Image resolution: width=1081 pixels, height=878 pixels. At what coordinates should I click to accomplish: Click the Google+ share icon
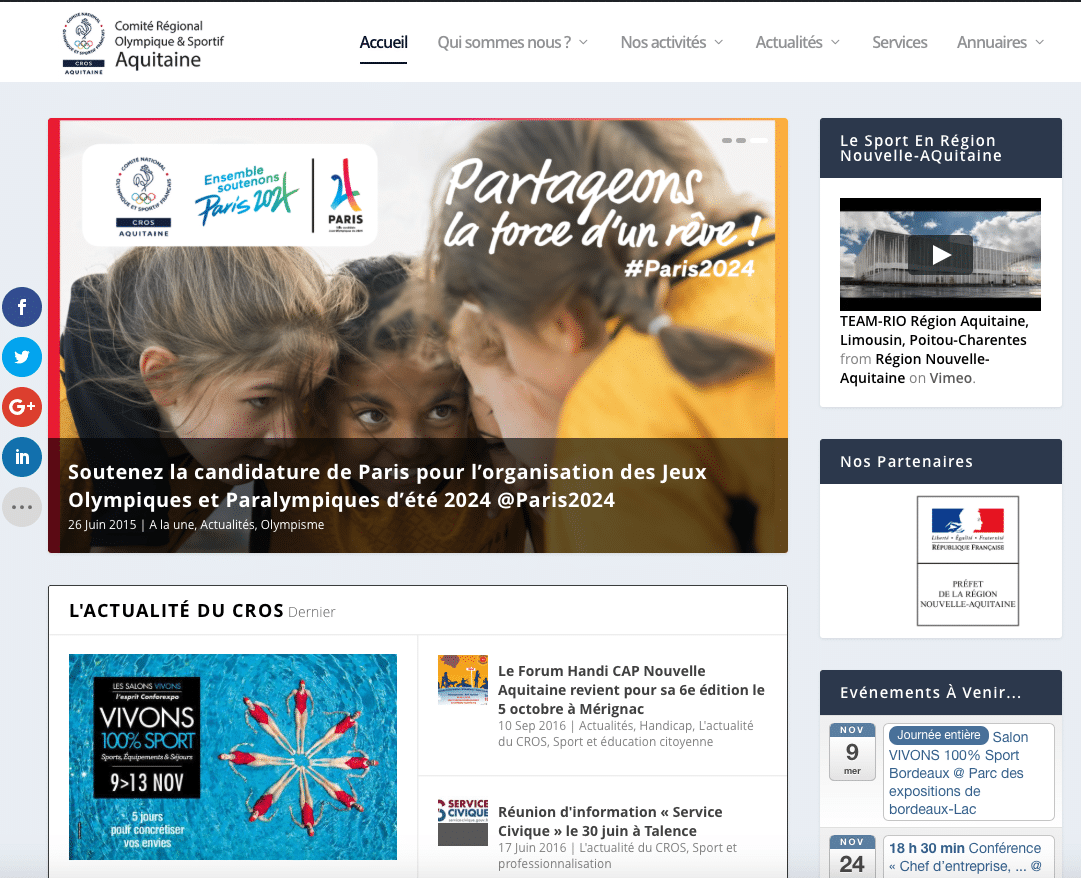pyautogui.click(x=22, y=407)
